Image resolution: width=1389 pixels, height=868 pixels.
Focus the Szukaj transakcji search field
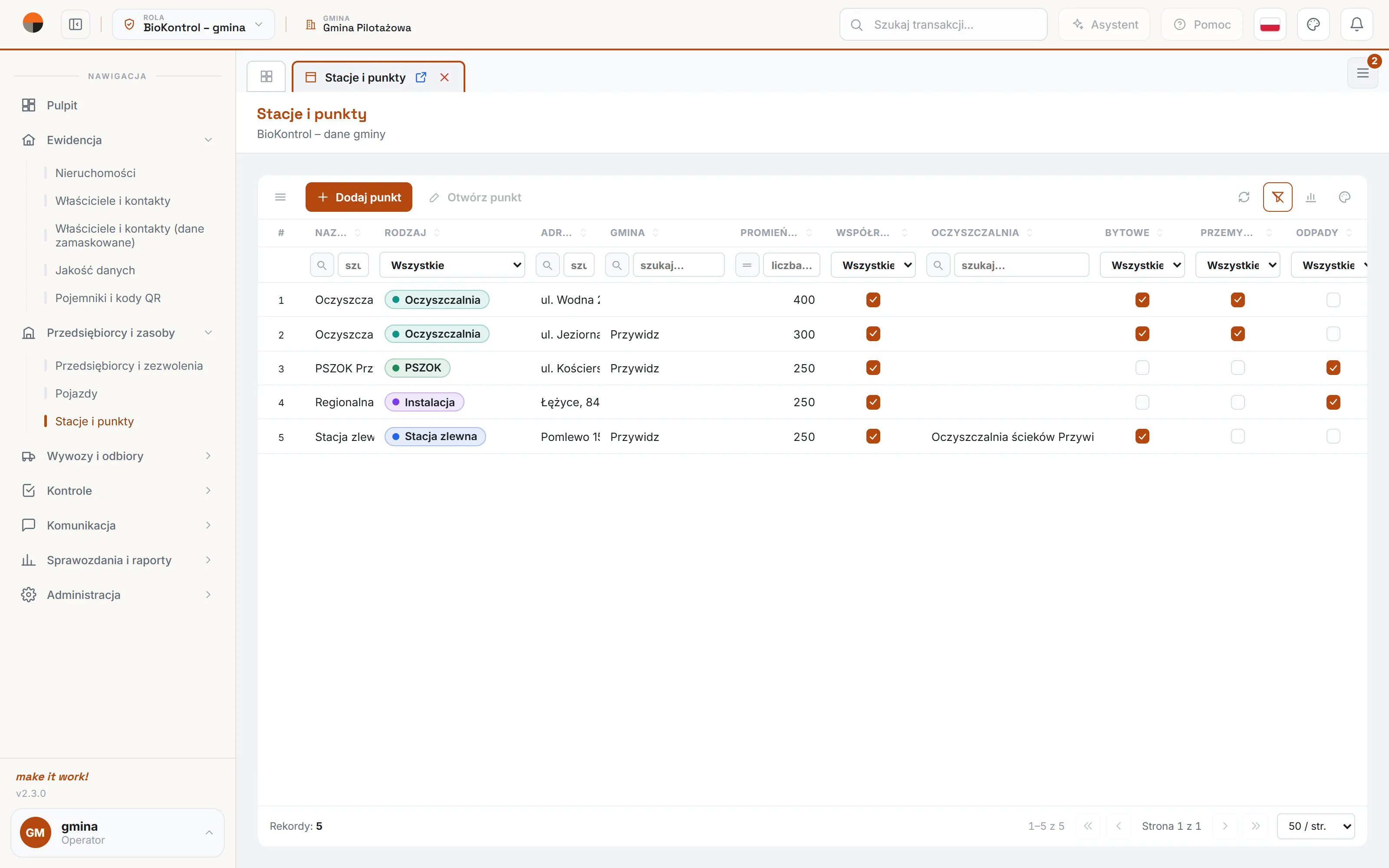click(x=944, y=24)
